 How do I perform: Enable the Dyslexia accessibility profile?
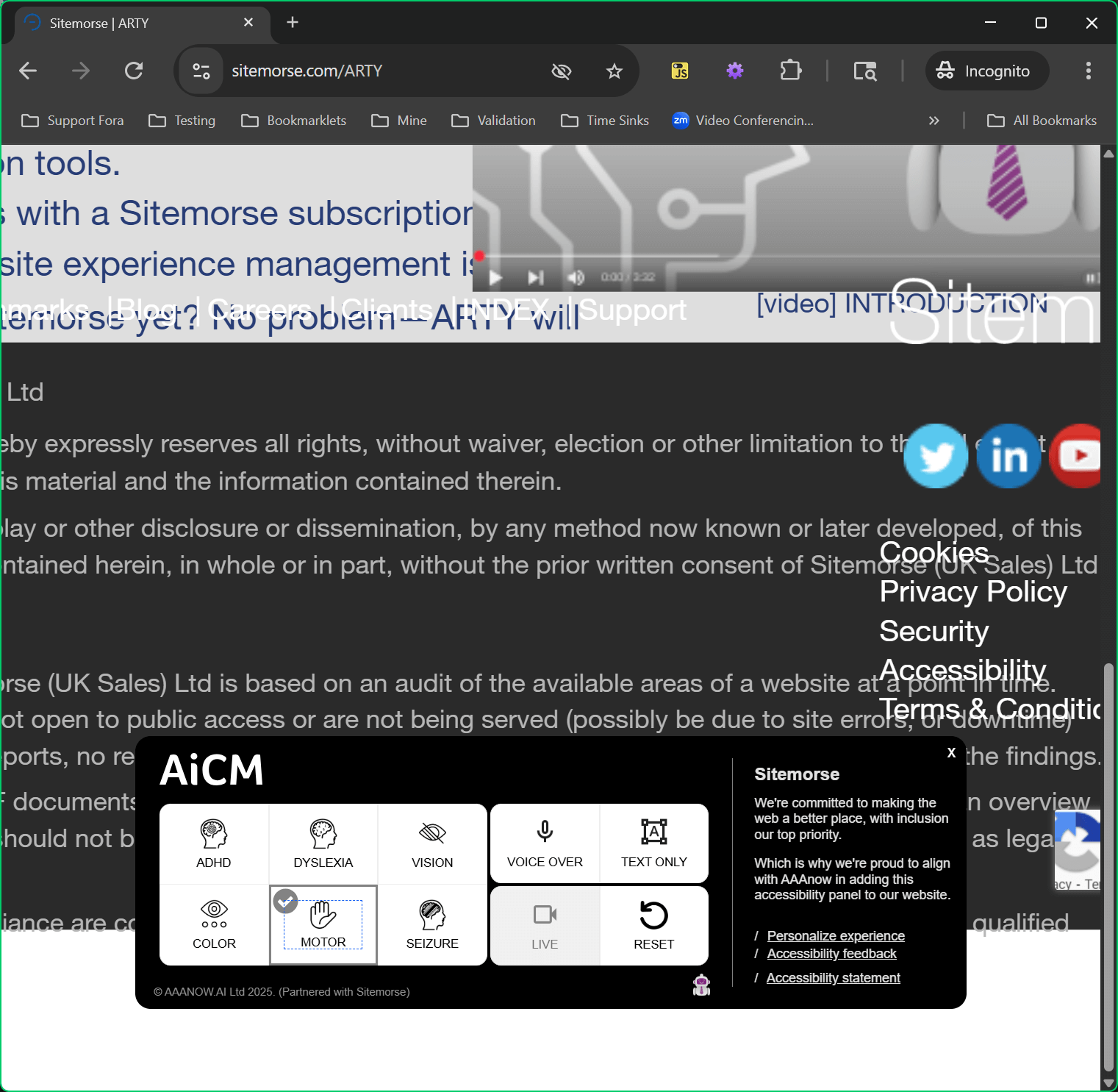(323, 844)
